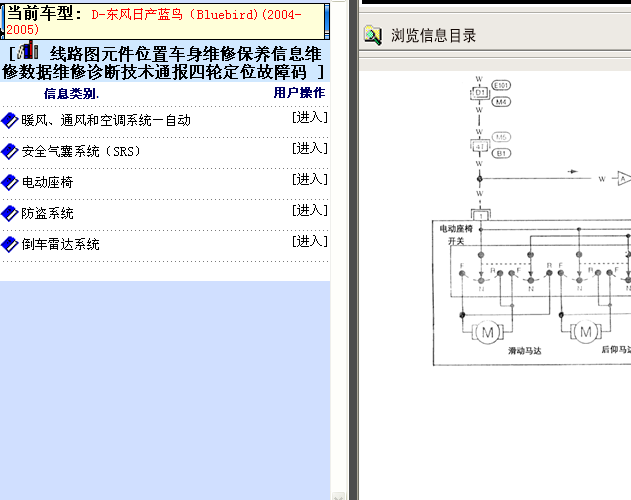This screenshot has width=631, height=500.
Task: Open [进入] for 暖风、通风和空调系统
Action: pos(309,117)
